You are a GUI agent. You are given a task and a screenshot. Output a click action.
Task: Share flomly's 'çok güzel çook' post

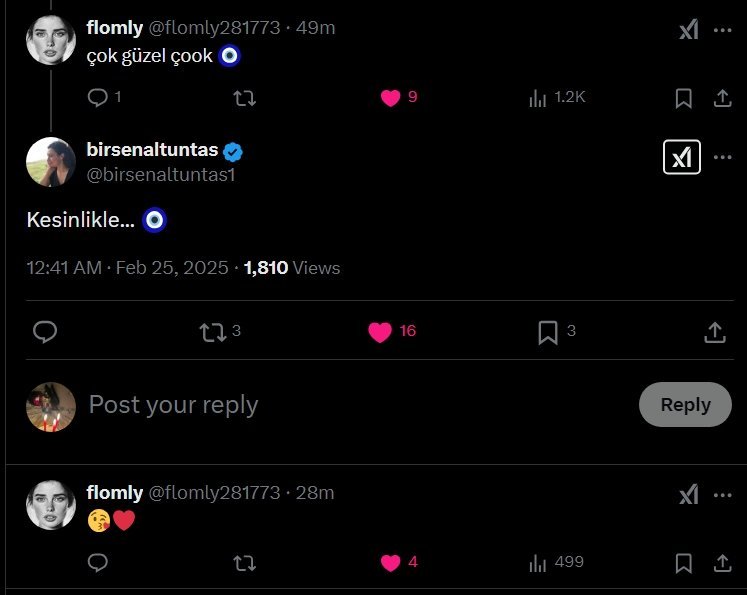(x=722, y=97)
